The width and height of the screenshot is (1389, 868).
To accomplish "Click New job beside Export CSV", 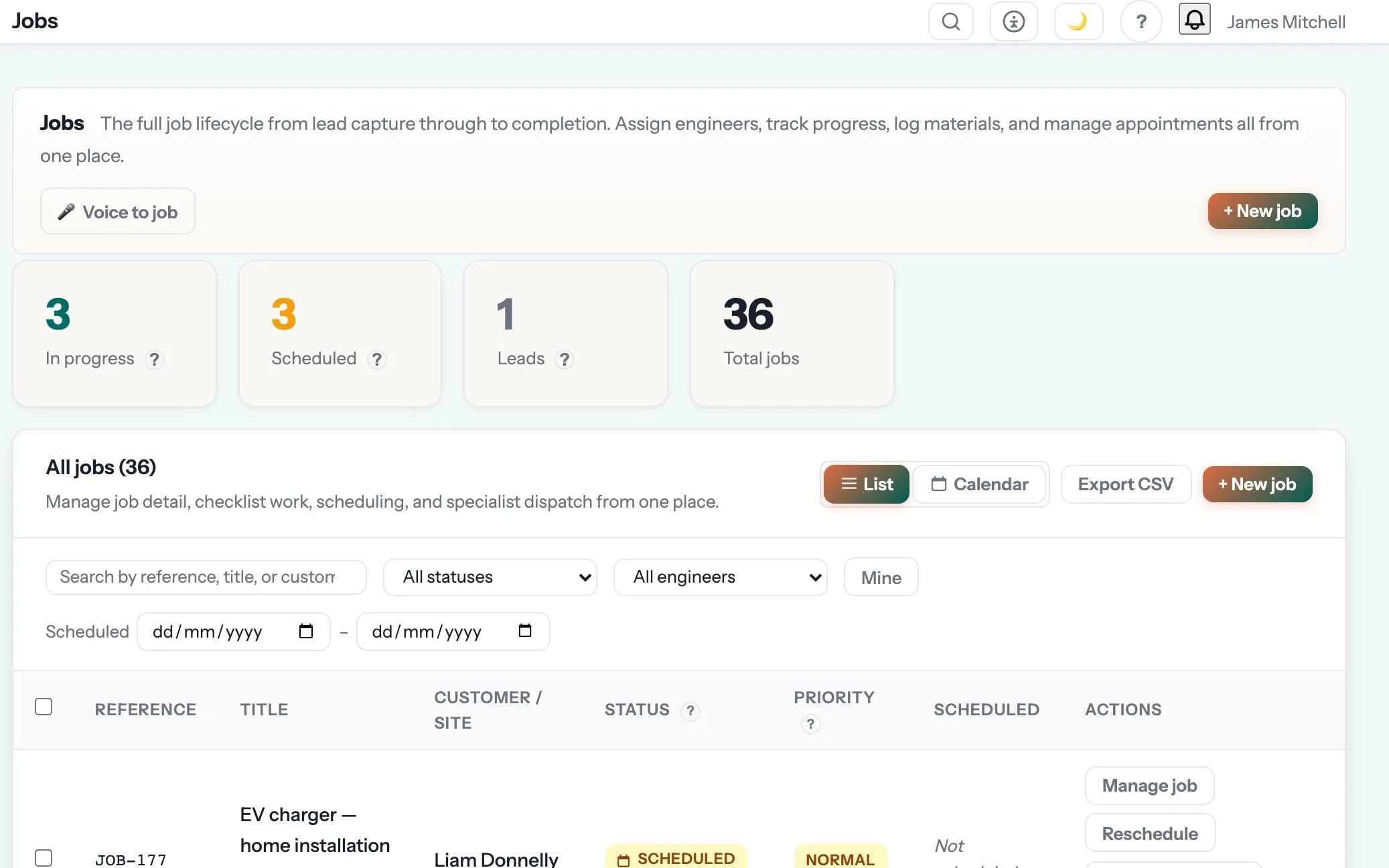I will pyautogui.click(x=1257, y=484).
